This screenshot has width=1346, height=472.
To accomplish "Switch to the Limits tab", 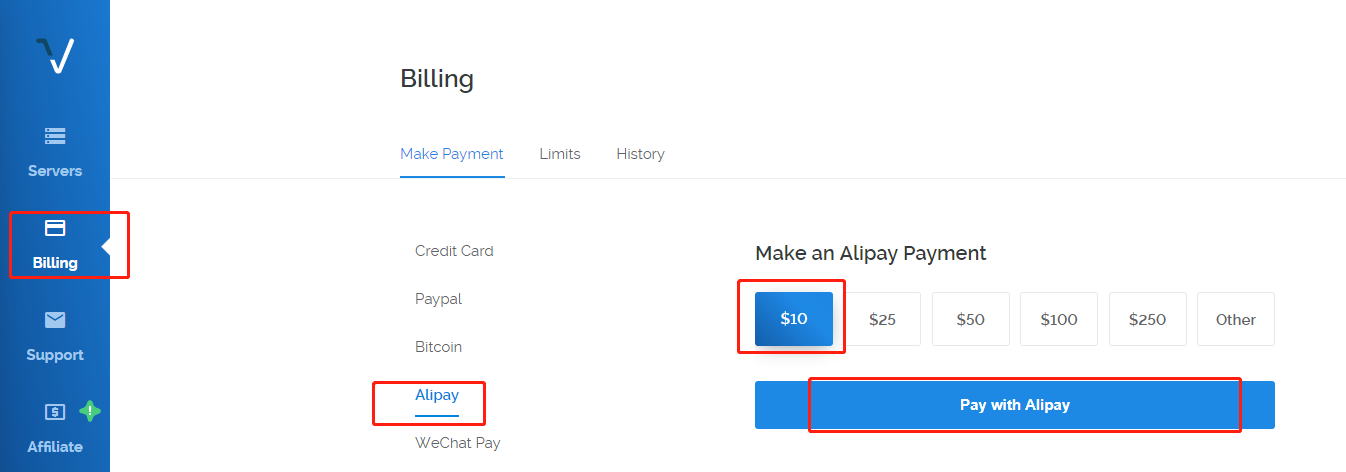I will pos(560,154).
